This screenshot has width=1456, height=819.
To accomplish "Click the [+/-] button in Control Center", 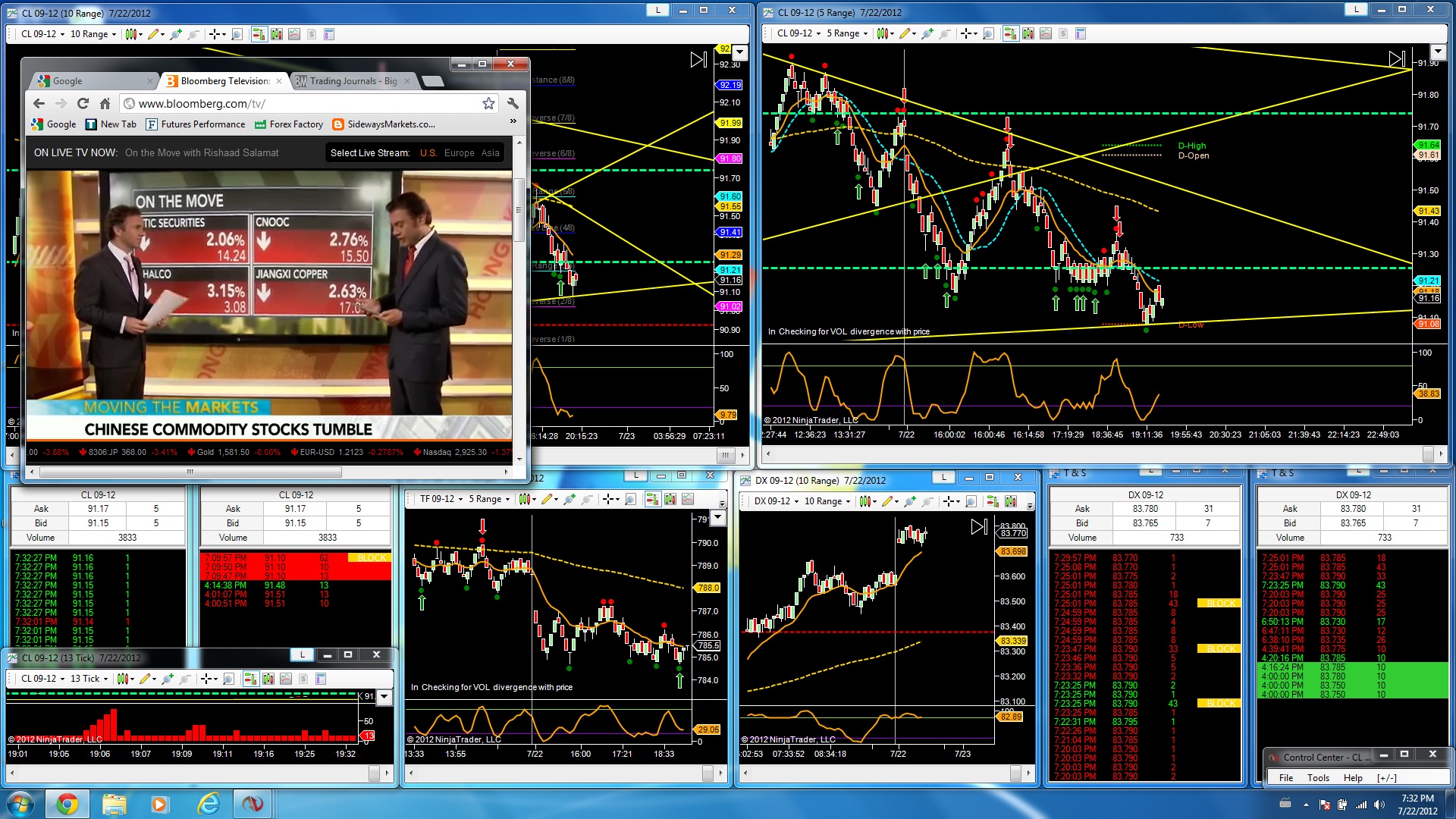I will 1387,778.
